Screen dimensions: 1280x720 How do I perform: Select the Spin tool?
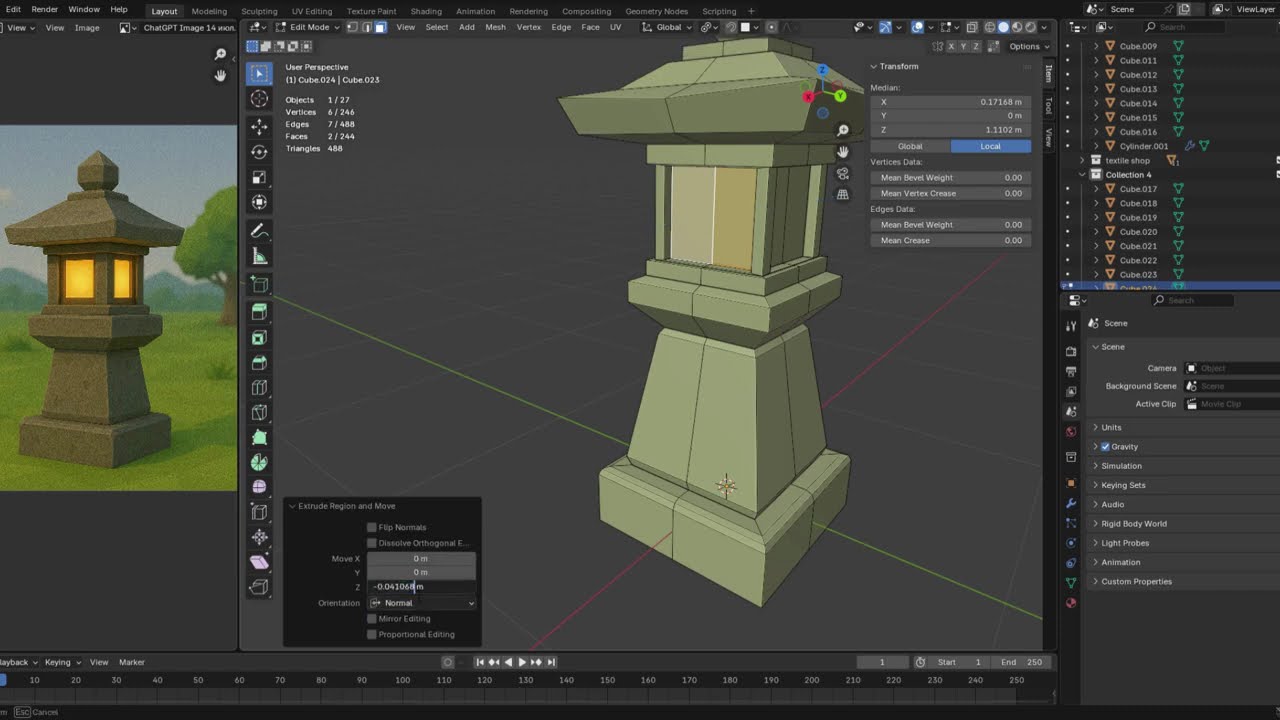[259, 463]
